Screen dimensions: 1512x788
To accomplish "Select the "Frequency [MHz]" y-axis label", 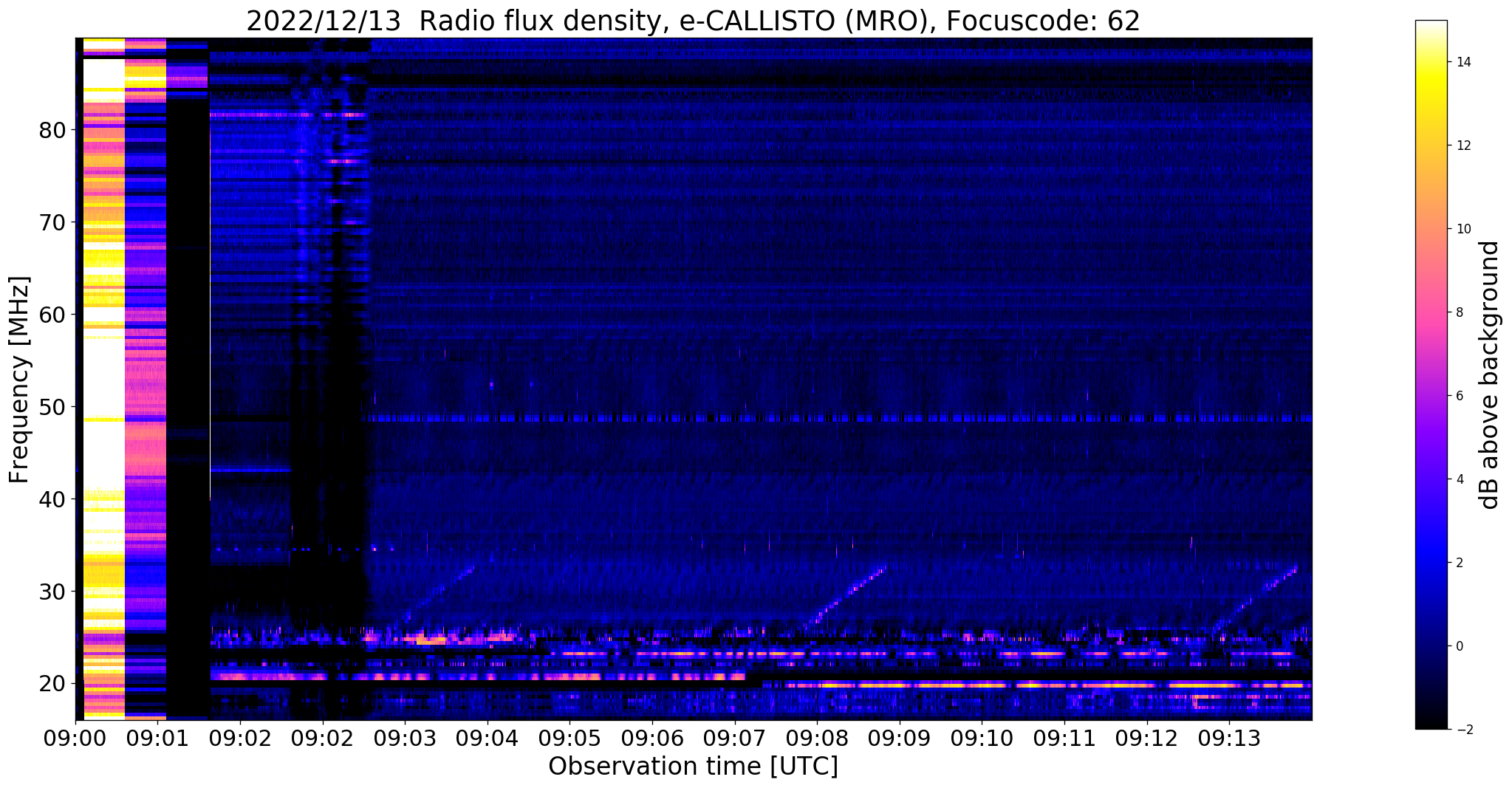I will pos(19,380).
